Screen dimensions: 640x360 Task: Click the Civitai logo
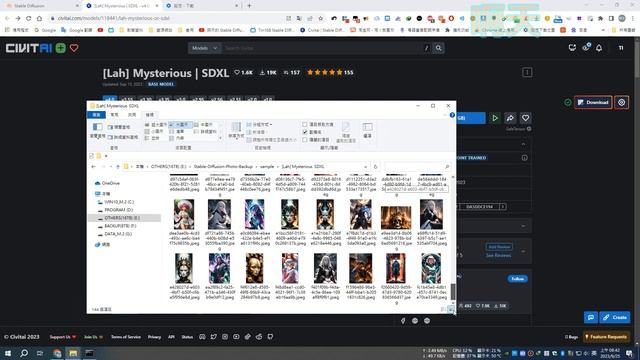pos(29,48)
